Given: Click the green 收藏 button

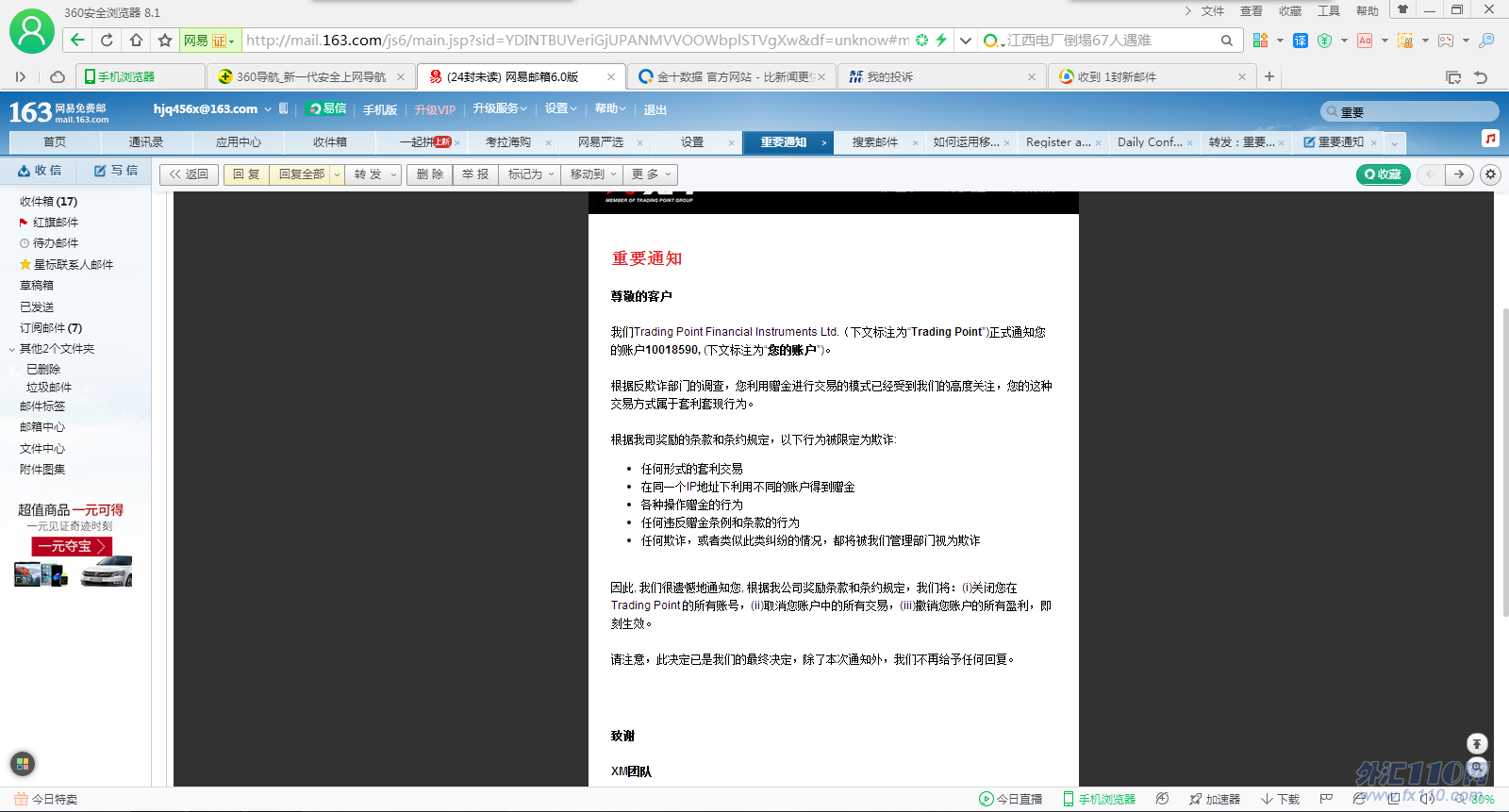Looking at the screenshot, I should pyautogui.click(x=1383, y=174).
